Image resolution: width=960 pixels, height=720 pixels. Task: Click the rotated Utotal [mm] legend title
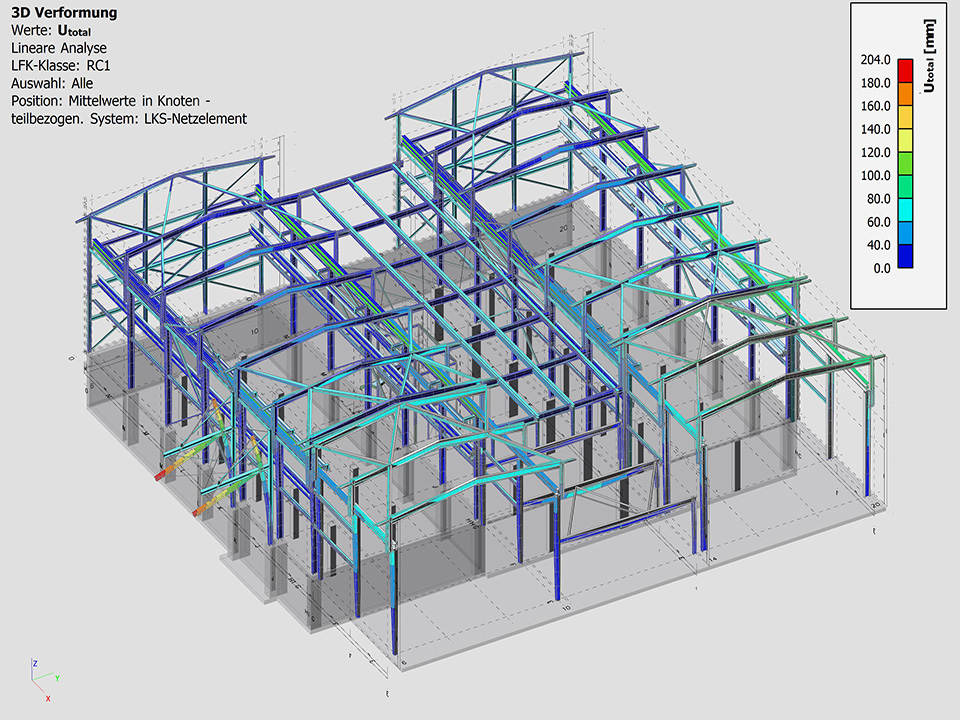(929, 56)
